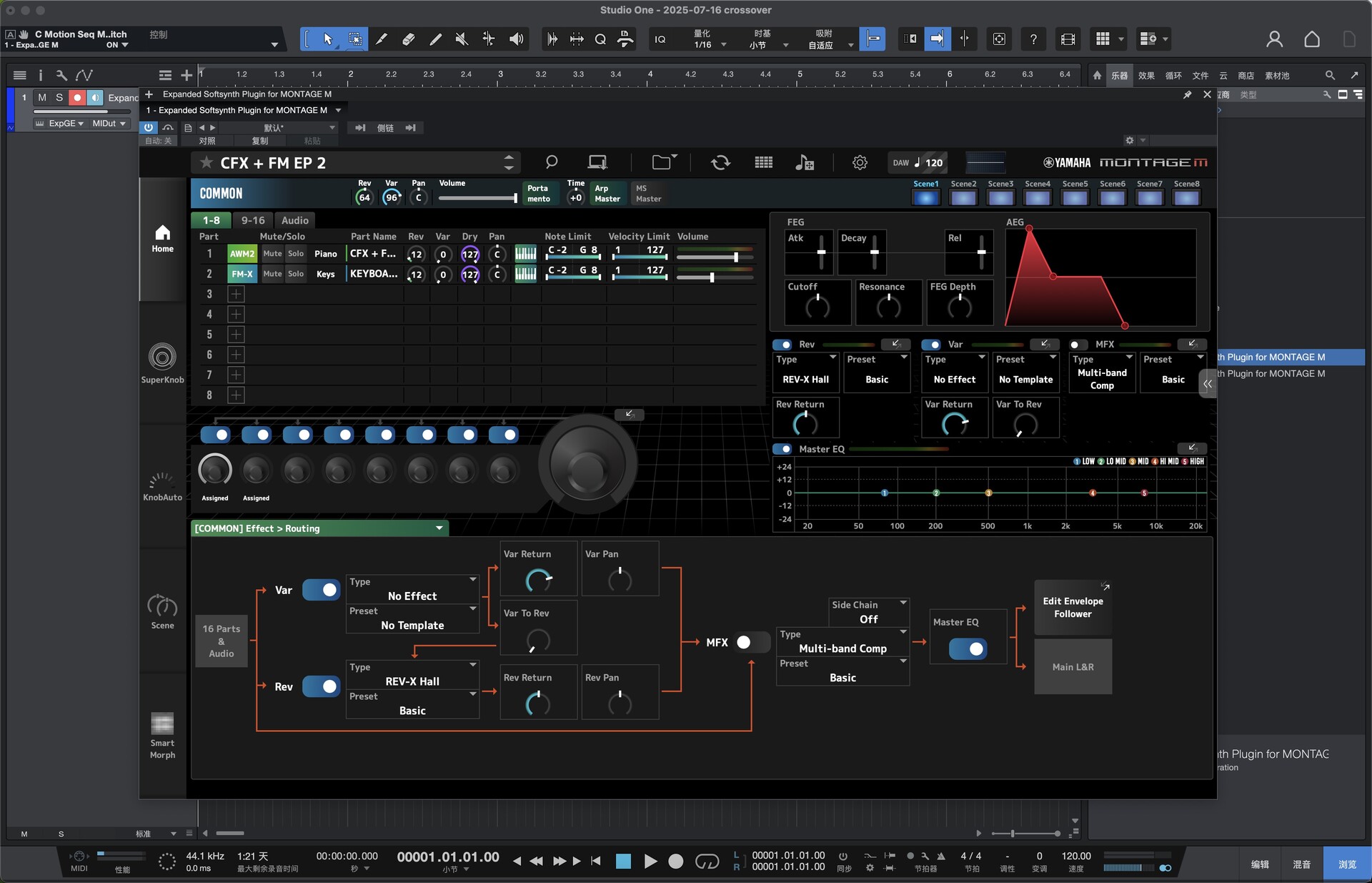
Task: Solo Part 2 Keys
Action: click(296, 274)
